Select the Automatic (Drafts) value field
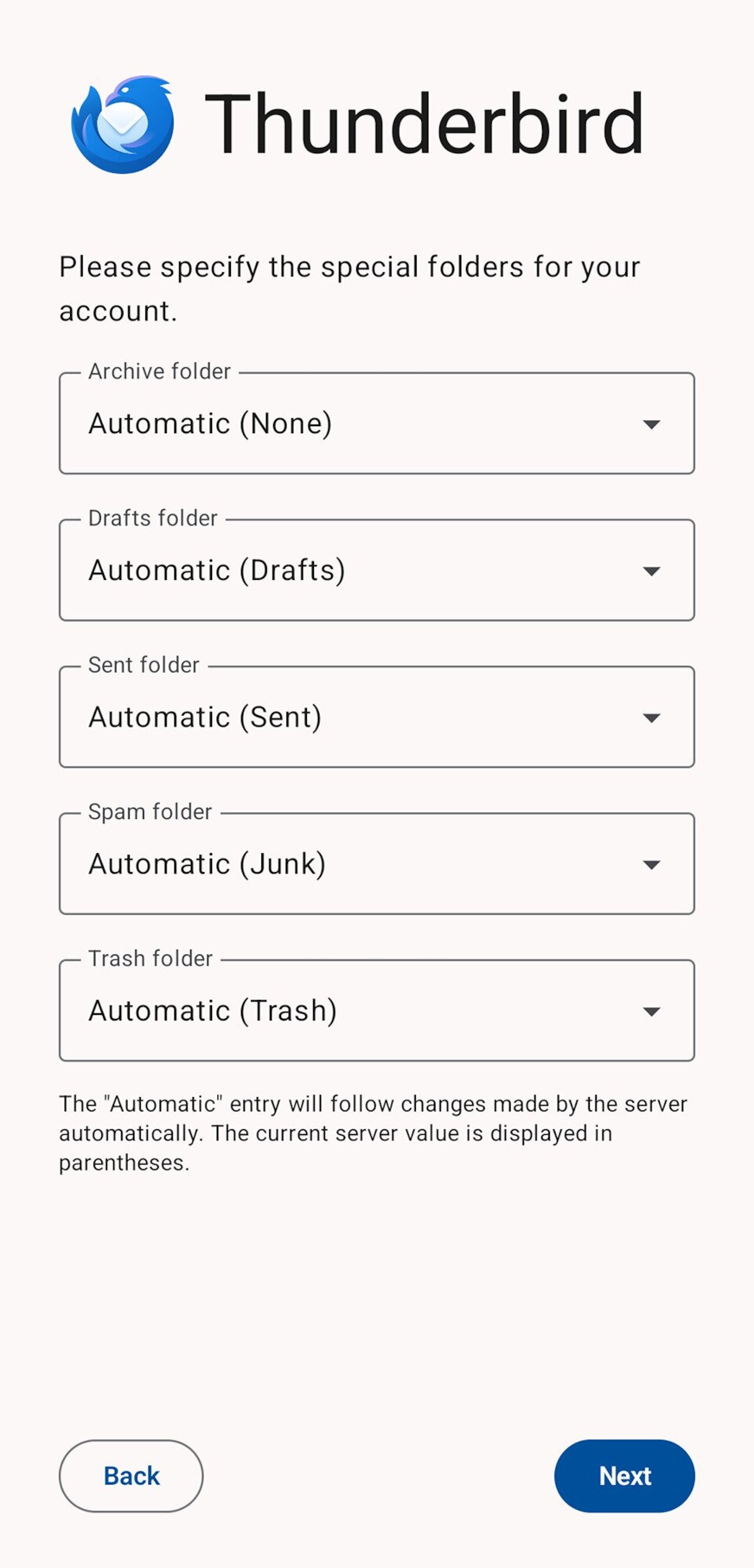The height and width of the screenshot is (1568, 754). tap(217, 571)
